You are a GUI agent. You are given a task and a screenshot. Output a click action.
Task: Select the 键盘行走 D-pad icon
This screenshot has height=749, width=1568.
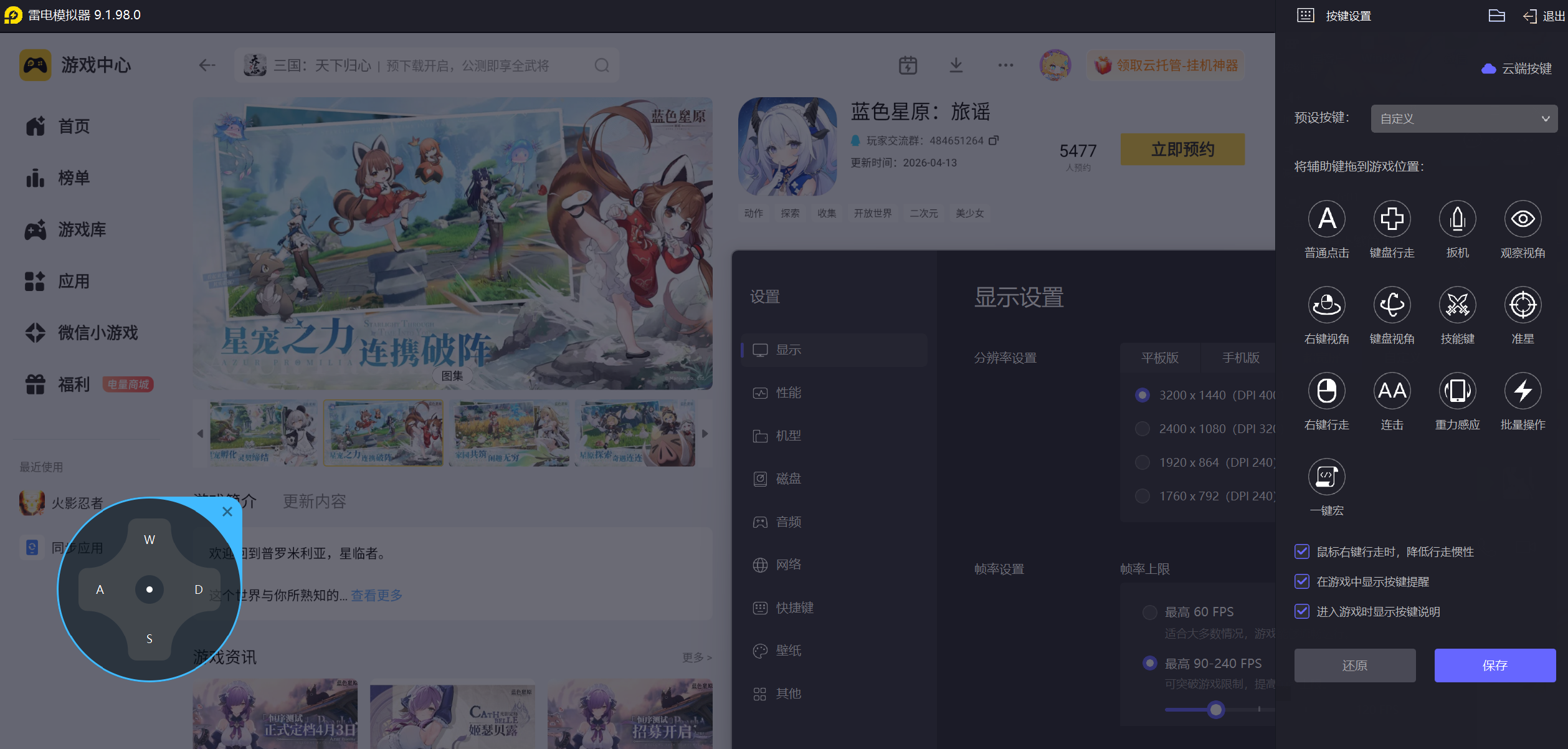point(1392,219)
